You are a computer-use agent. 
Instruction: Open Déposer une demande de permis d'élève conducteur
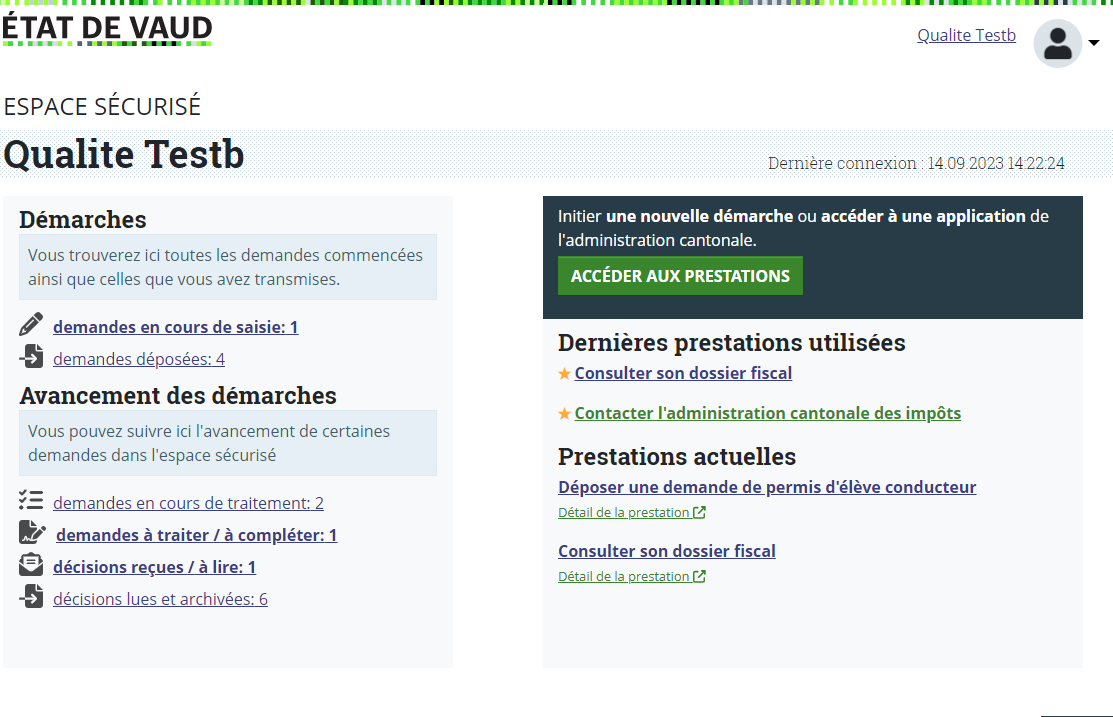click(x=767, y=487)
